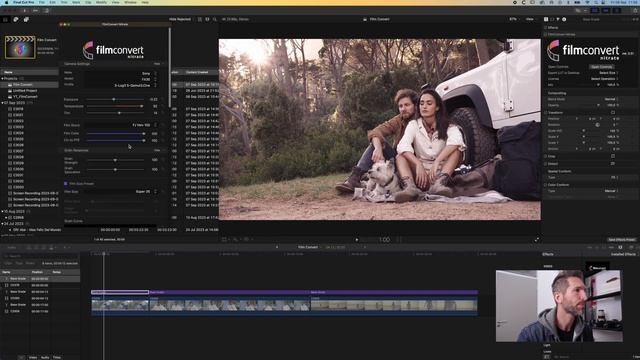
Task: Select the Film Convert project row
Action: tap(29, 84)
